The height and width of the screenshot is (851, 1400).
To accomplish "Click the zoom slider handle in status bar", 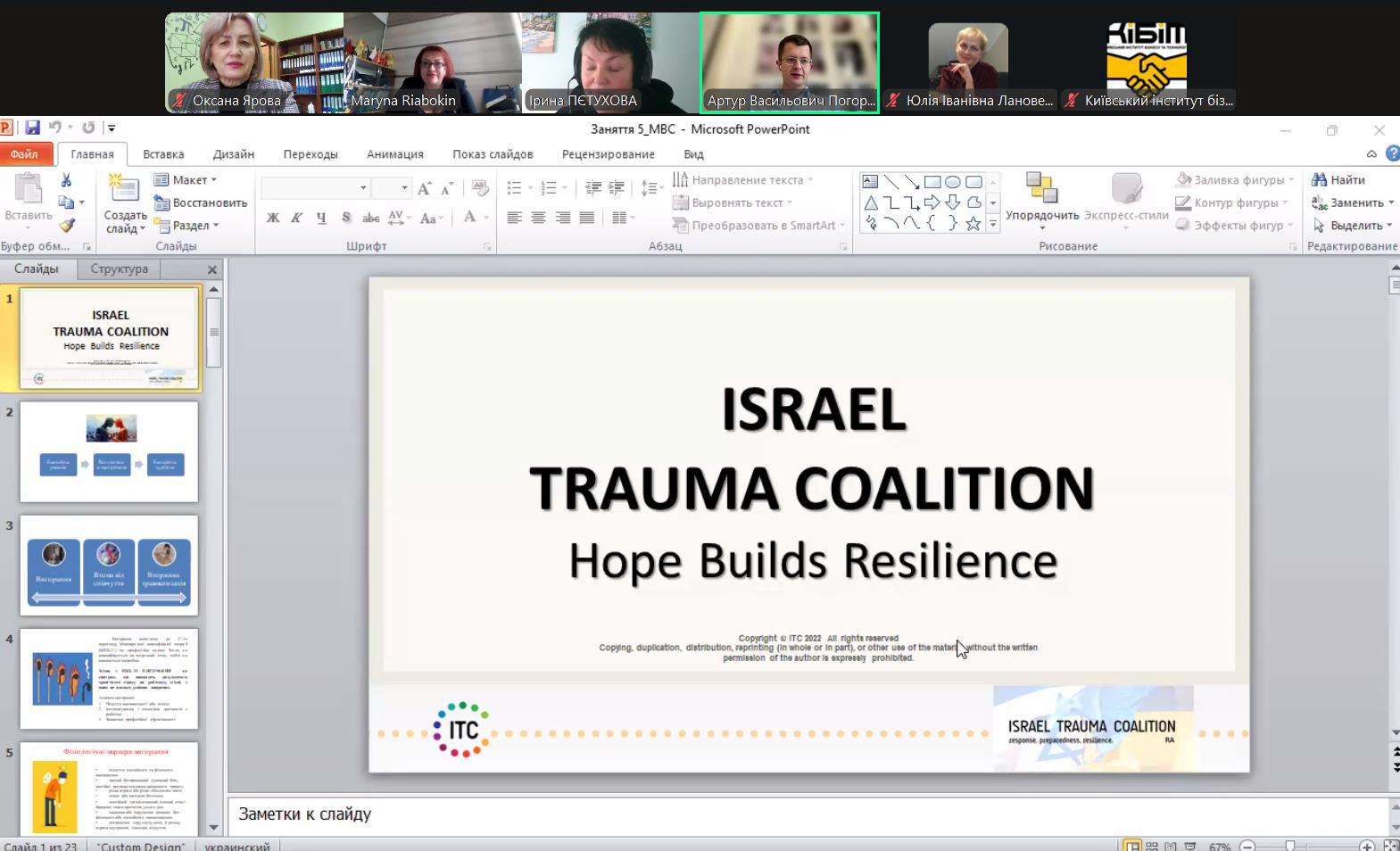I will (x=1290, y=846).
